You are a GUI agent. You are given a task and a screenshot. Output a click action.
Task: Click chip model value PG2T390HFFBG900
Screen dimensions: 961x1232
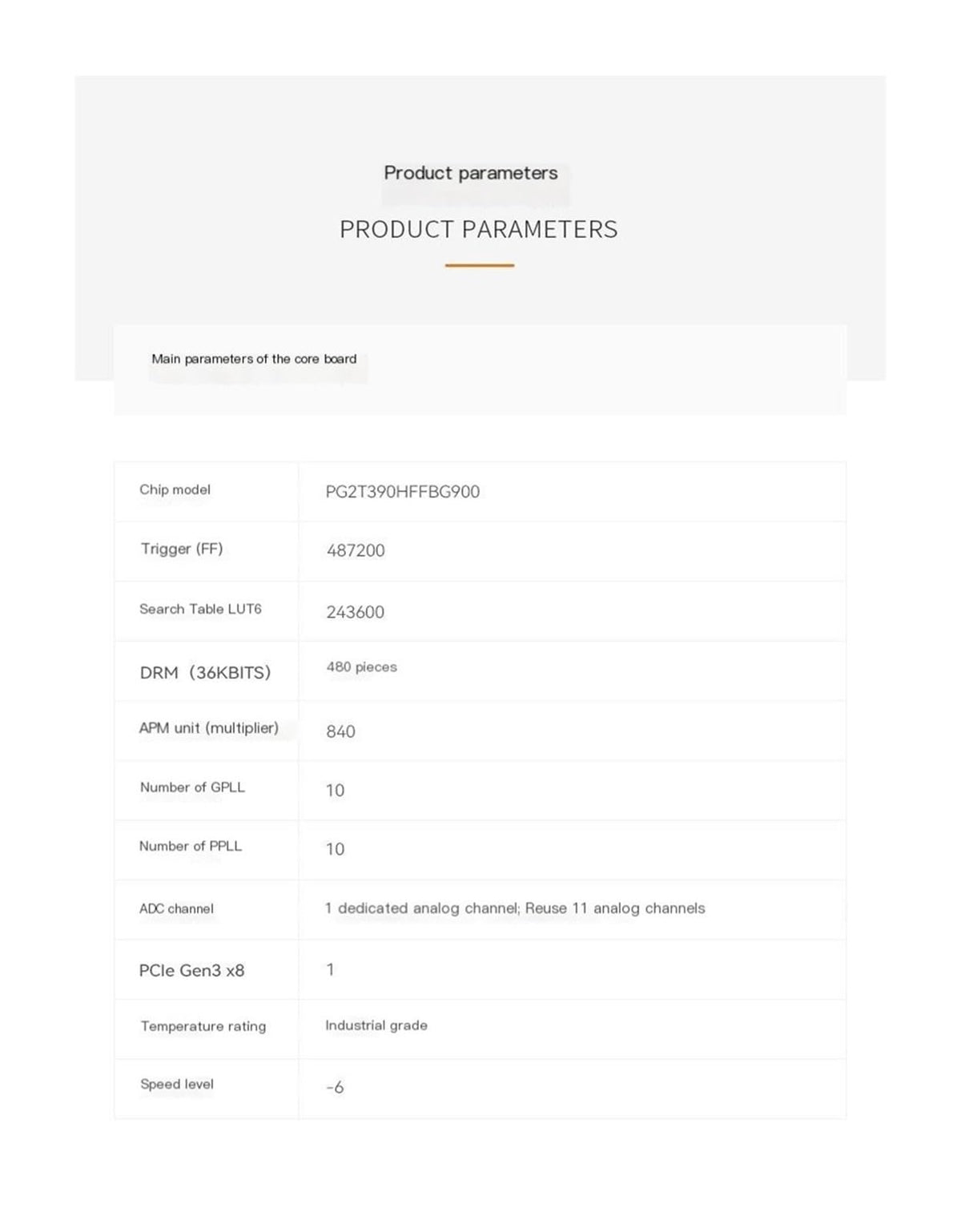click(403, 492)
